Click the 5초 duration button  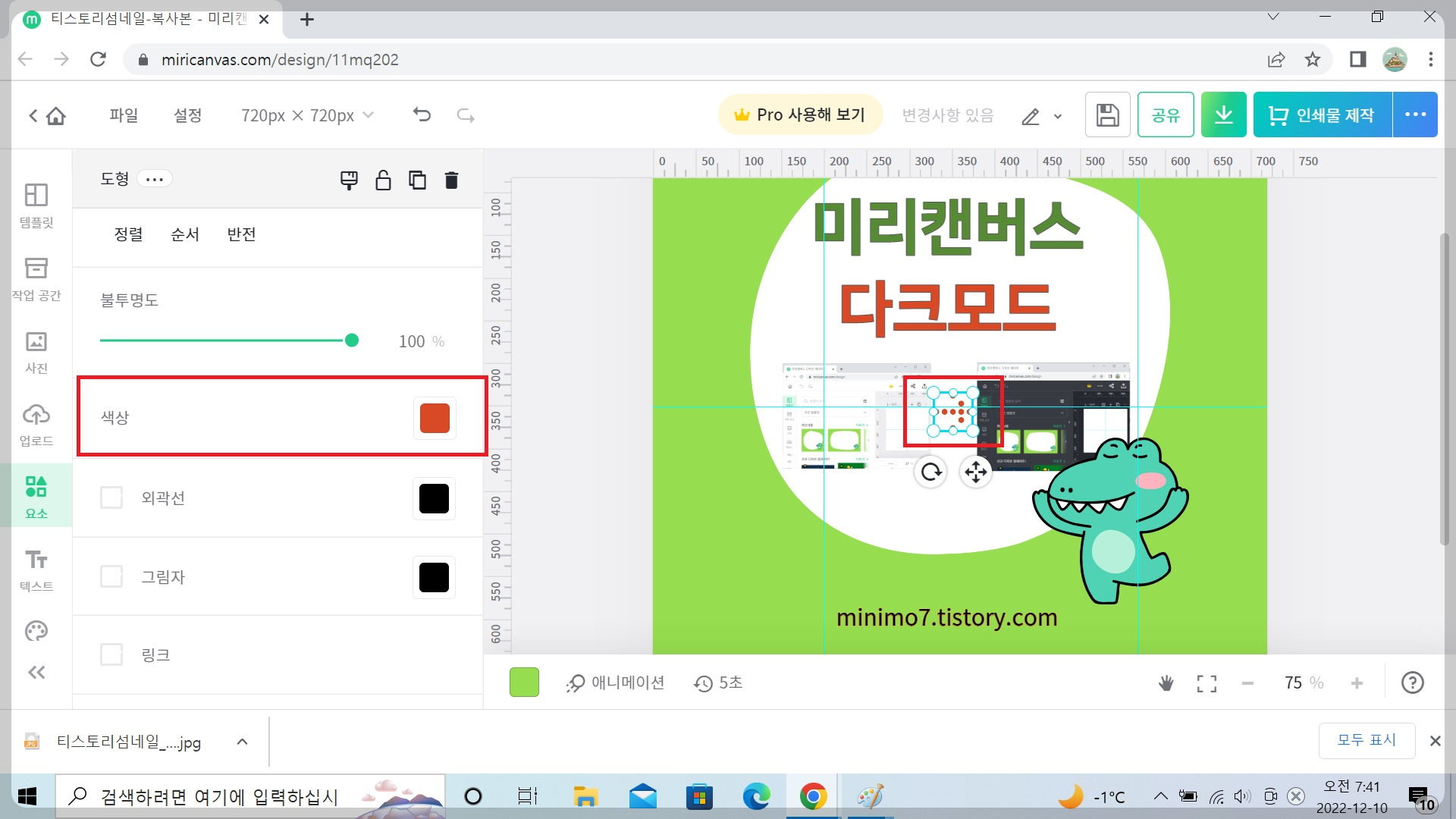717,682
